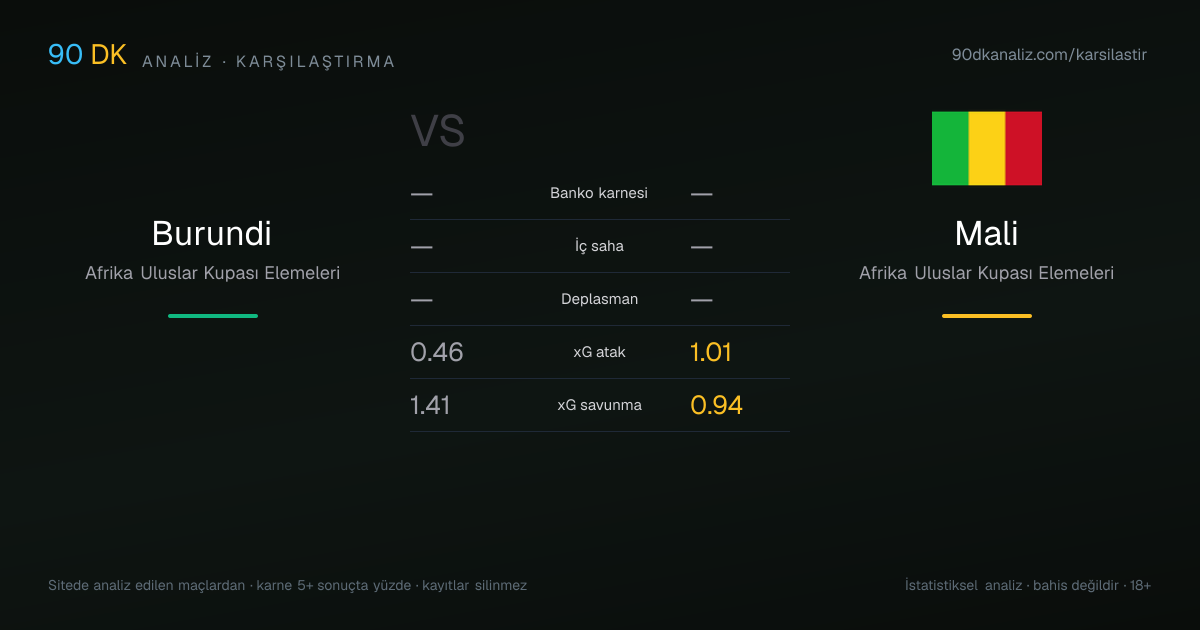Viewport: 1200px width, 630px height.
Task: Click the İç saha row label
Action: click(599, 246)
